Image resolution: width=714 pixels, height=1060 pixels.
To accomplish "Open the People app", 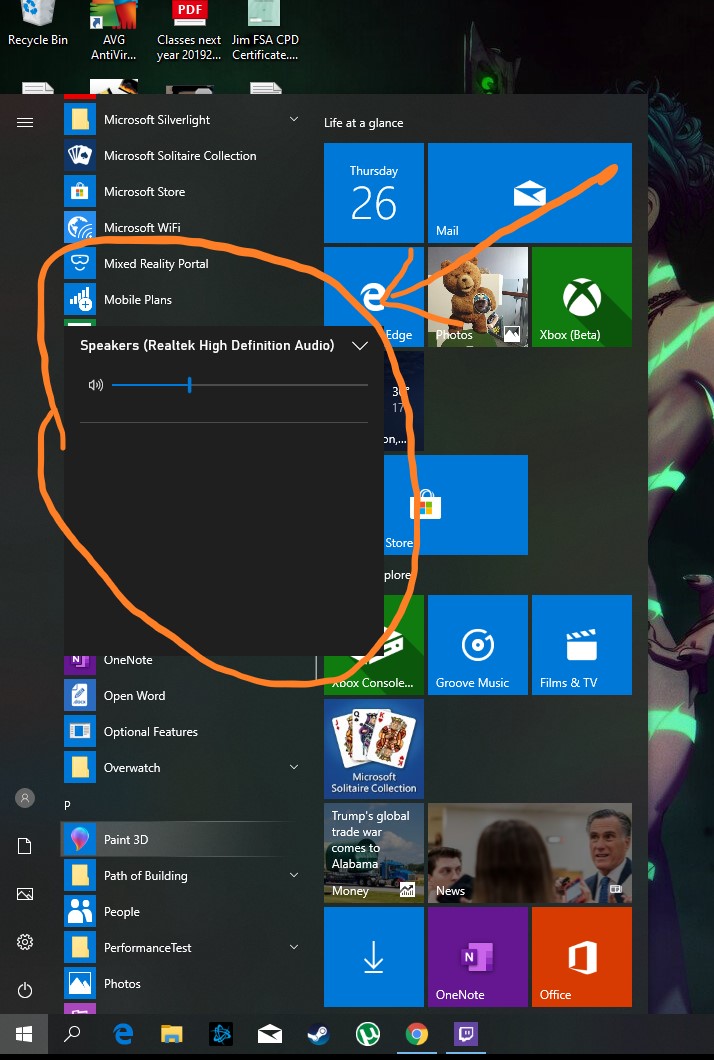I will pos(183,911).
